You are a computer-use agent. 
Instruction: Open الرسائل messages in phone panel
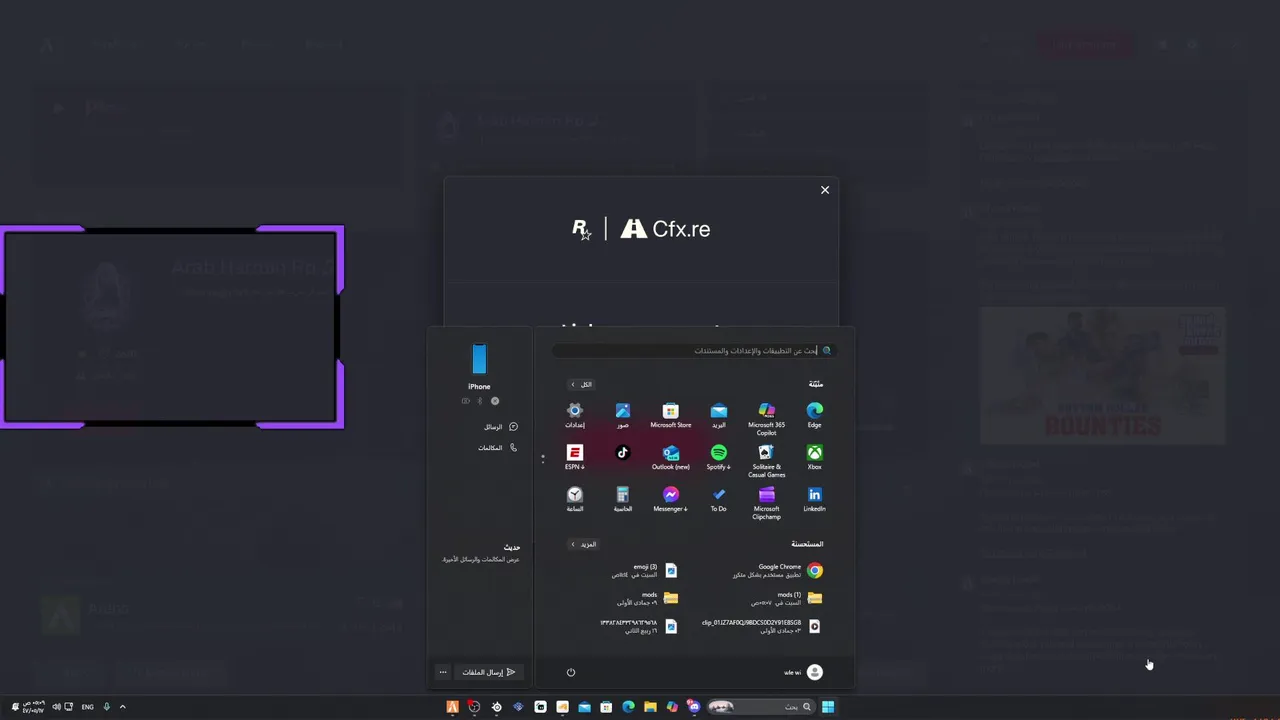[500, 427]
